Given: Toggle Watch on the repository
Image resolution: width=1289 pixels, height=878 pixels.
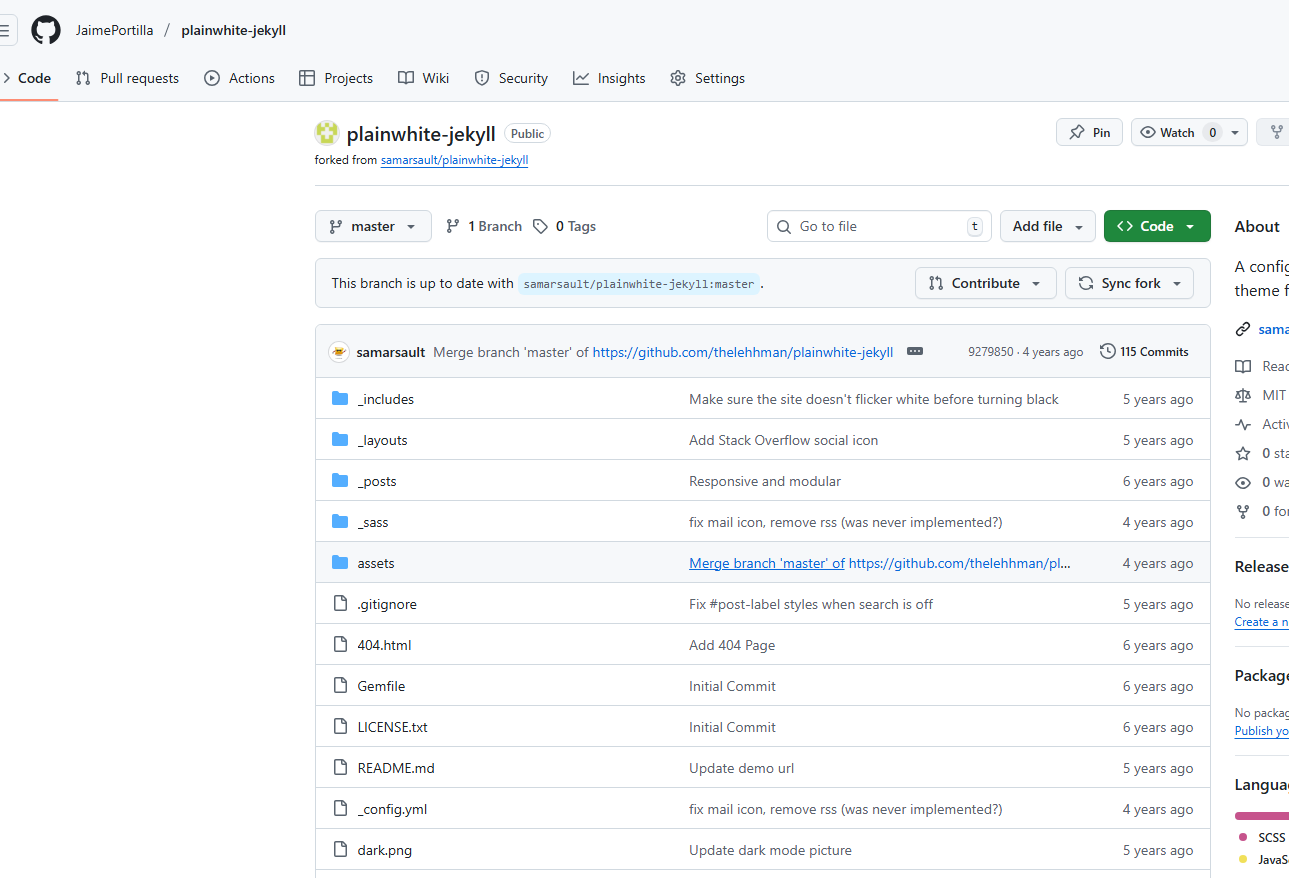Looking at the screenshot, I should pos(1176,132).
